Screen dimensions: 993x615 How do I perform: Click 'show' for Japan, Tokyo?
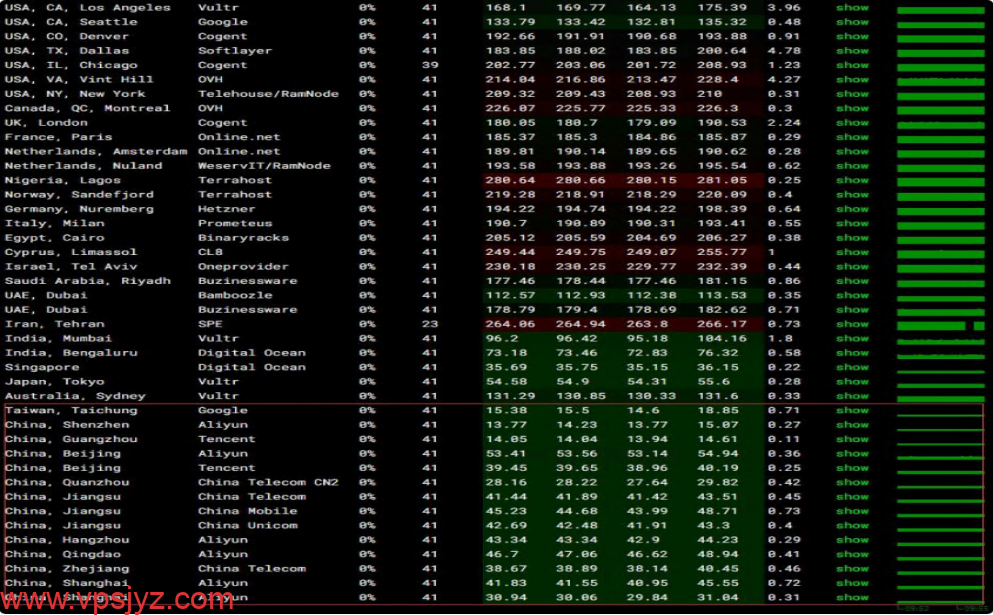click(852, 382)
